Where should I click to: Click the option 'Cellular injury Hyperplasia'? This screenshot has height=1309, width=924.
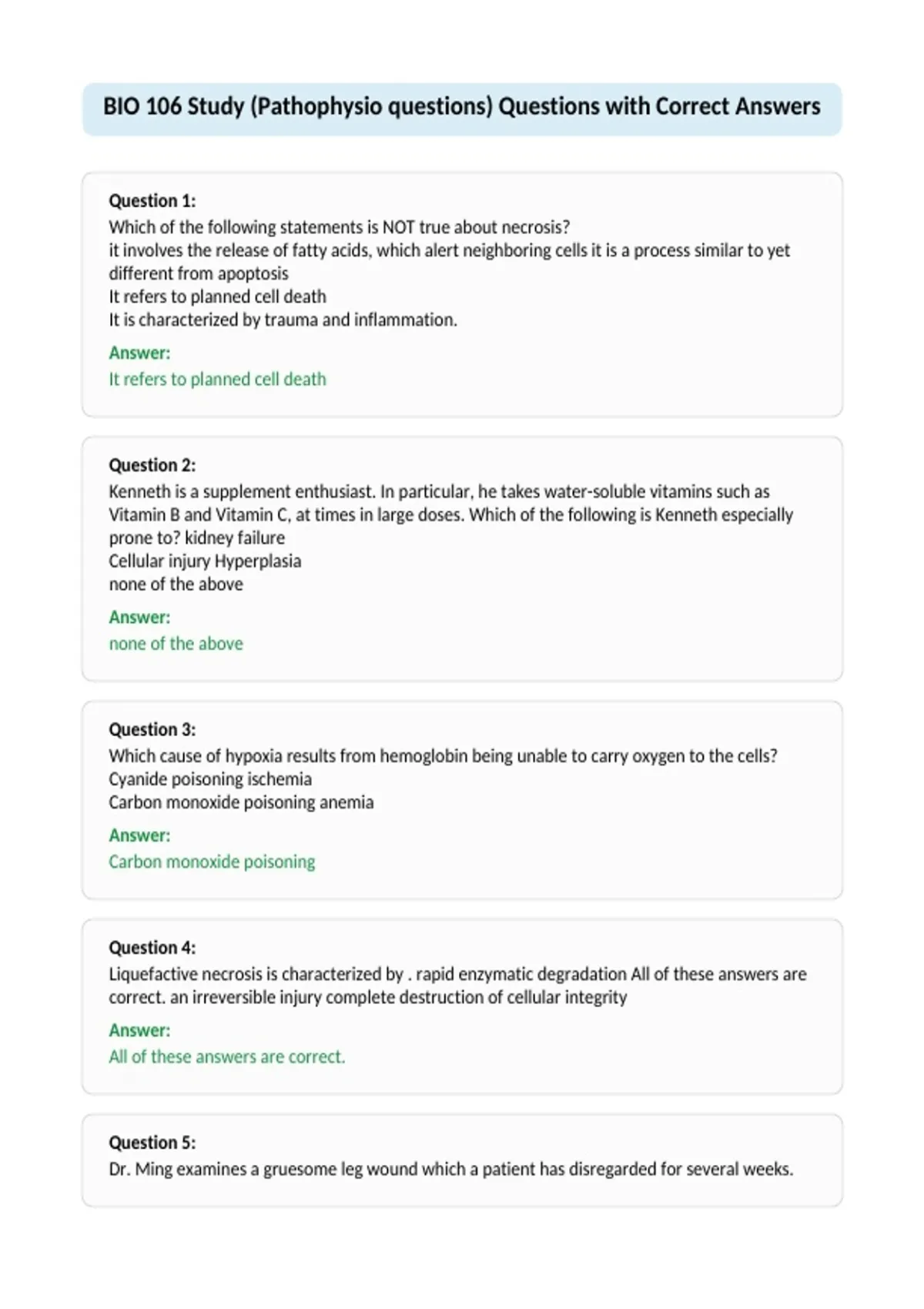pyautogui.click(x=205, y=561)
